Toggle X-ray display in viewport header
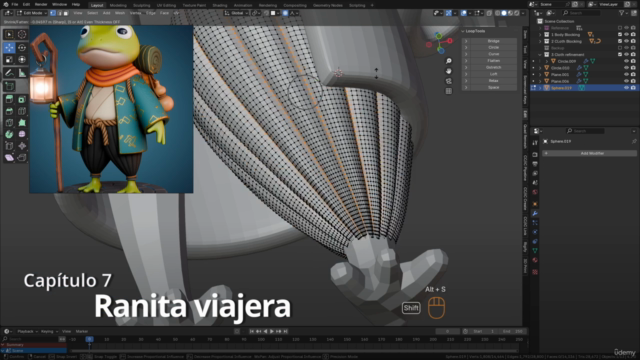 (x=489, y=13)
